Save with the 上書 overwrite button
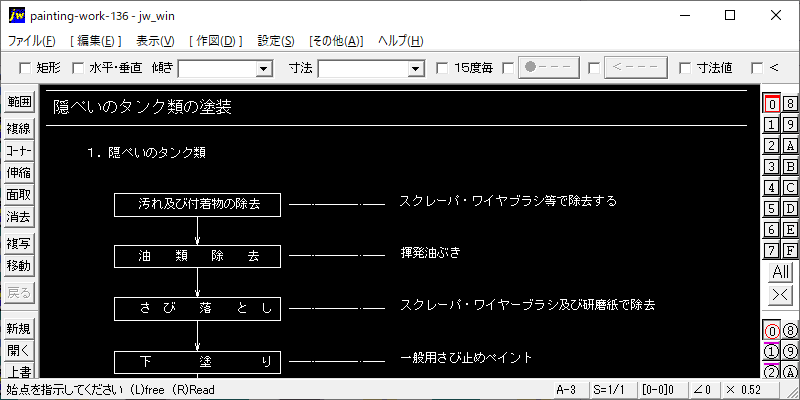This screenshot has width=800, height=400. 19,370
